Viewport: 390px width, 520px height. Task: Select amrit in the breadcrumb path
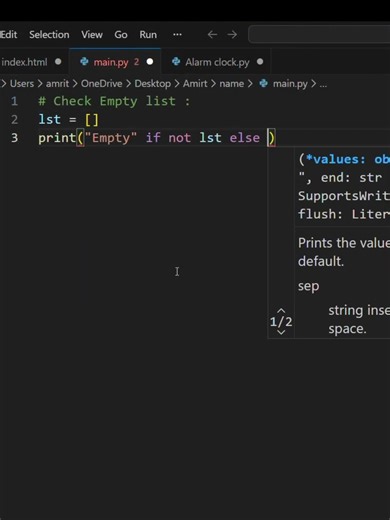[57, 83]
